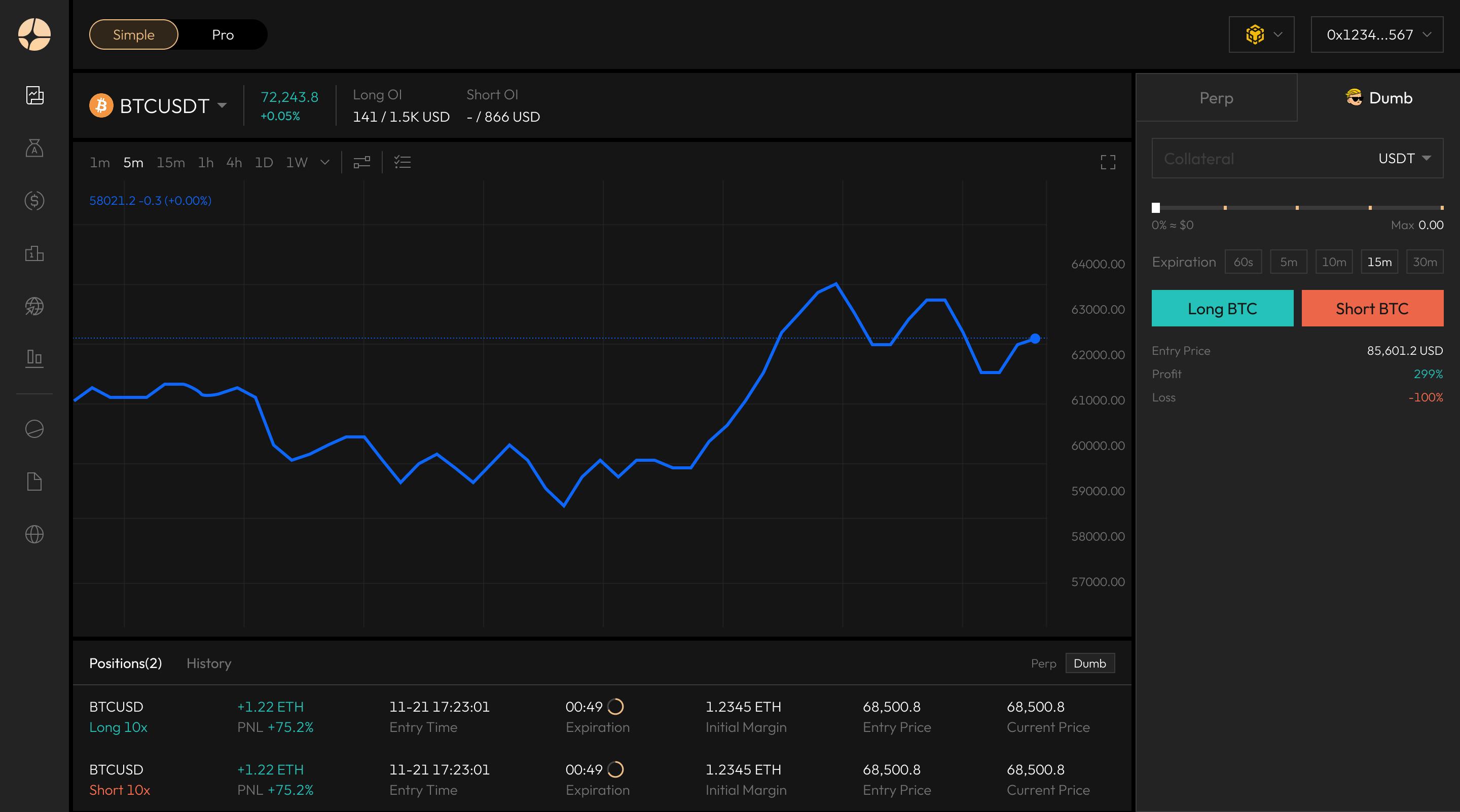Image resolution: width=1460 pixels, height=812 pixels.
Task: Select the trading chart icon in sidebar
Action: tap(34, 95)
